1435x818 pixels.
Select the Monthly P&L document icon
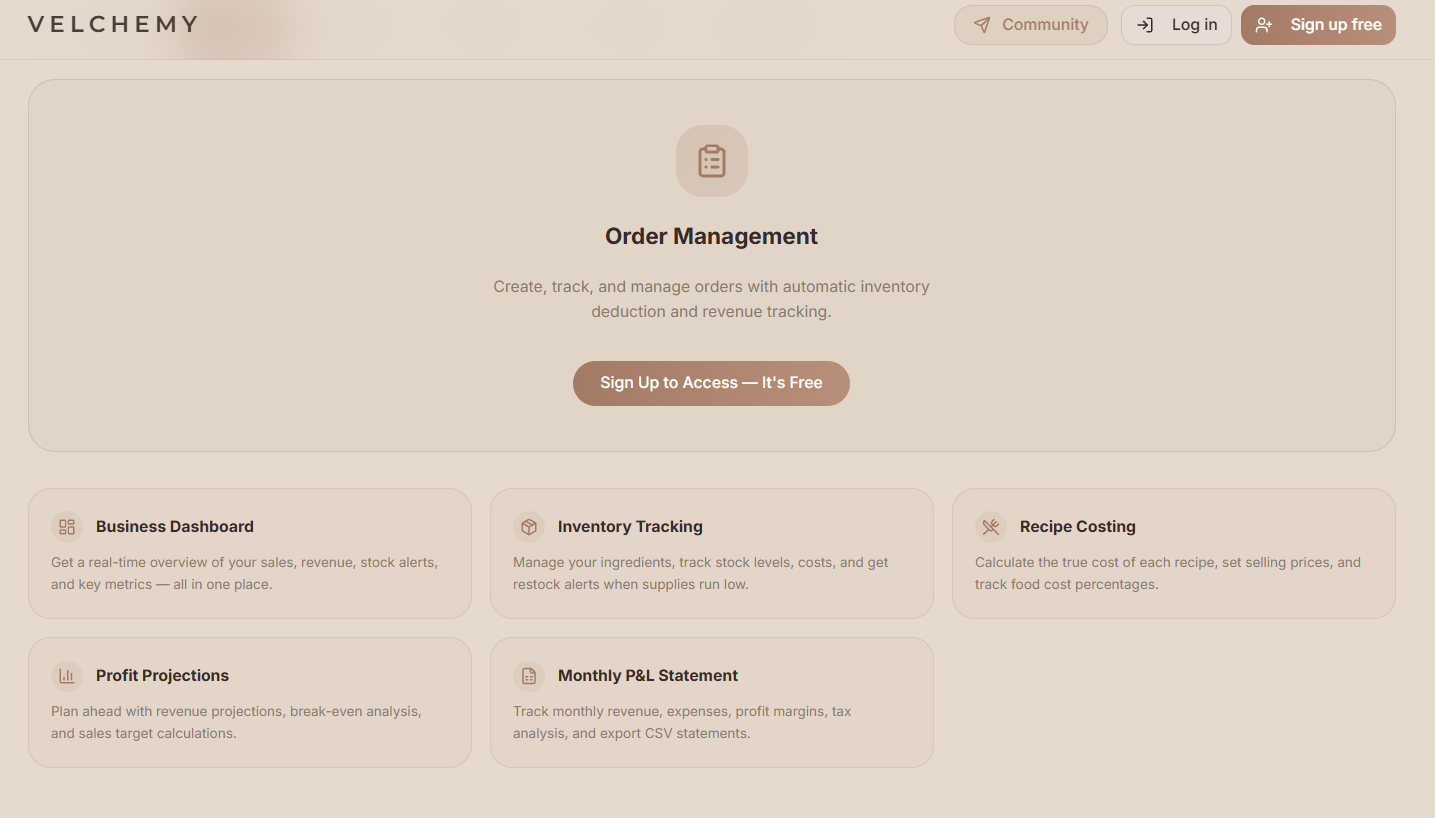pos(529,676)
